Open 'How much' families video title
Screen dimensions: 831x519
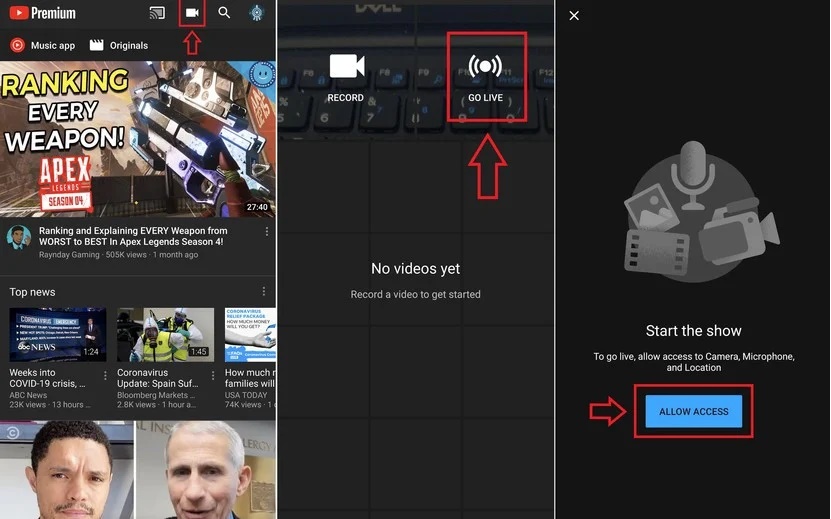click(250, 378)
